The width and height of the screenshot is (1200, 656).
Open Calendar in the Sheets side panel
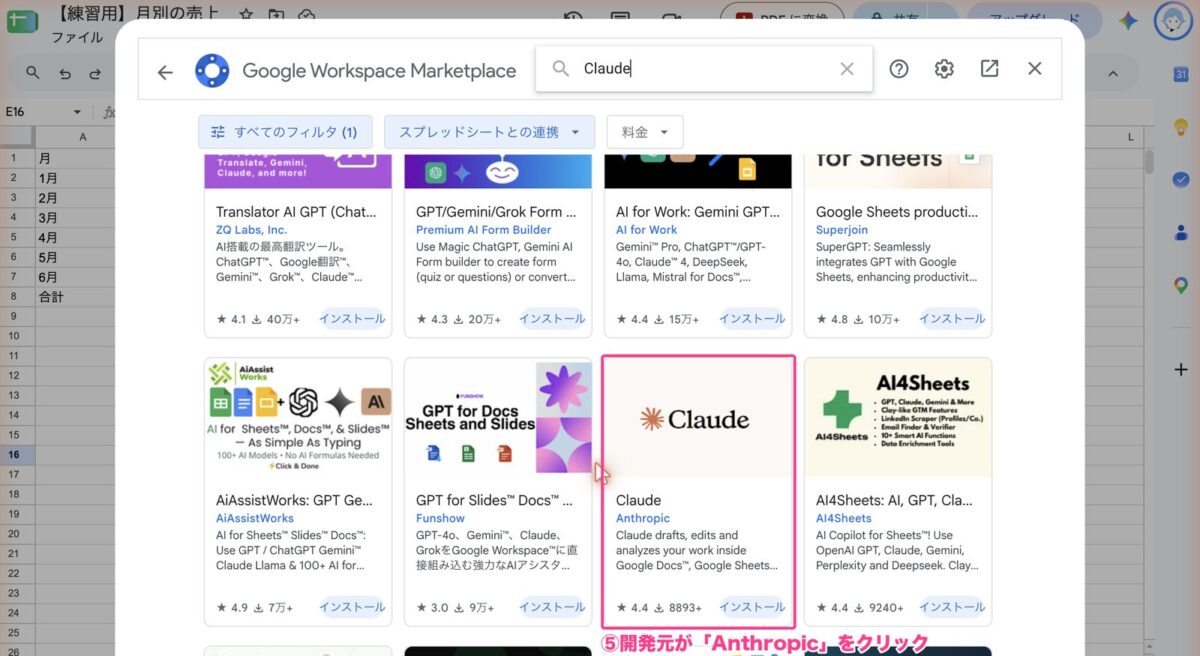(1180, 75)
